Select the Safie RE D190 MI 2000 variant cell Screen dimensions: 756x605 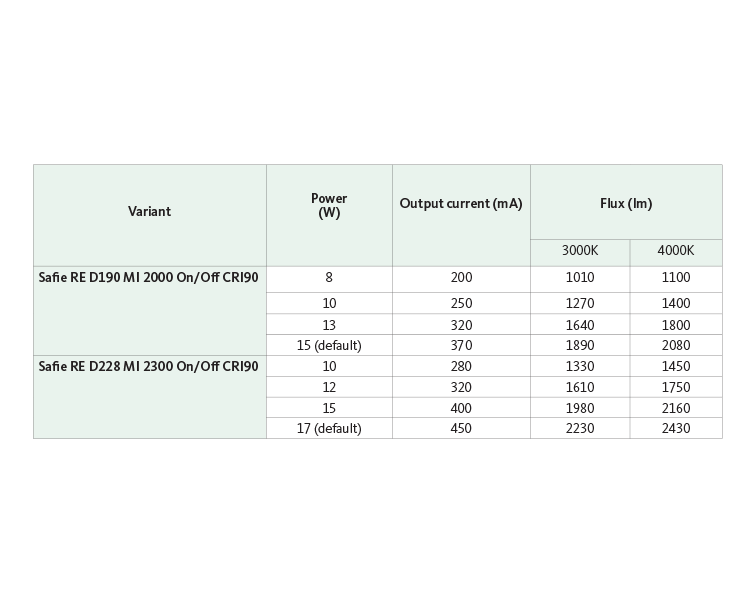point(149,278)
